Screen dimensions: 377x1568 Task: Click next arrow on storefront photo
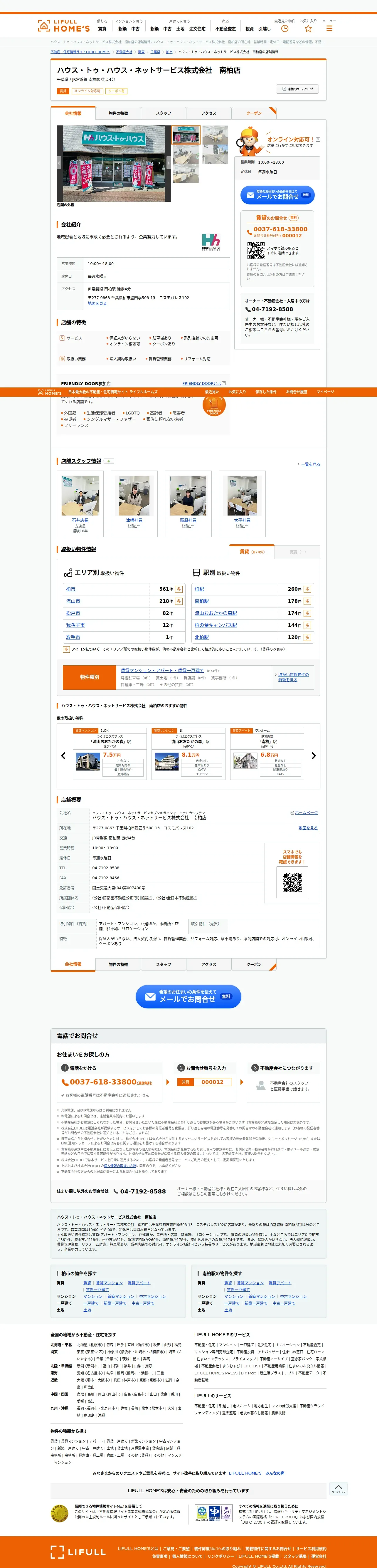(x=169, y=163)
